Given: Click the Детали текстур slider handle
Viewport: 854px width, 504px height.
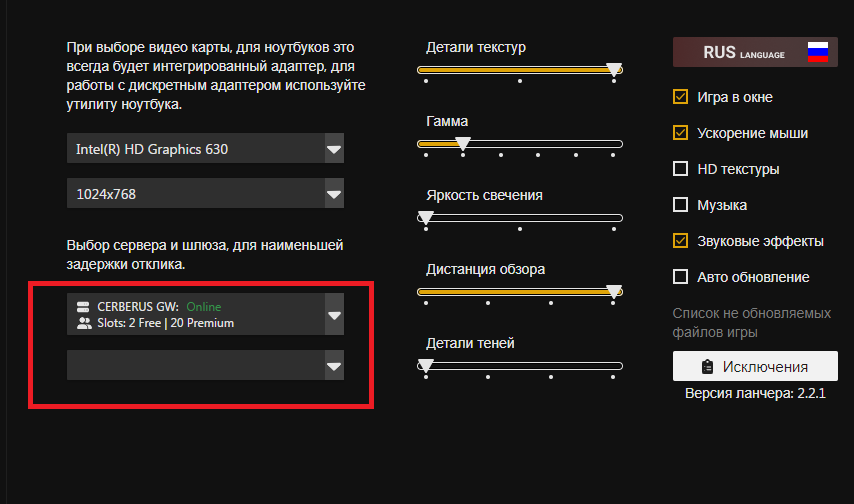Looking at the screenshot, I should pyautogui.click(x=614, y=70).
